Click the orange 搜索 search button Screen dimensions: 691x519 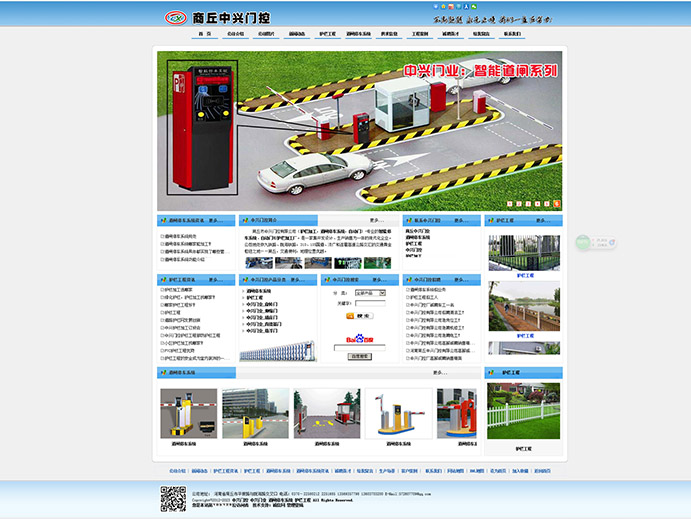(360, 316)
